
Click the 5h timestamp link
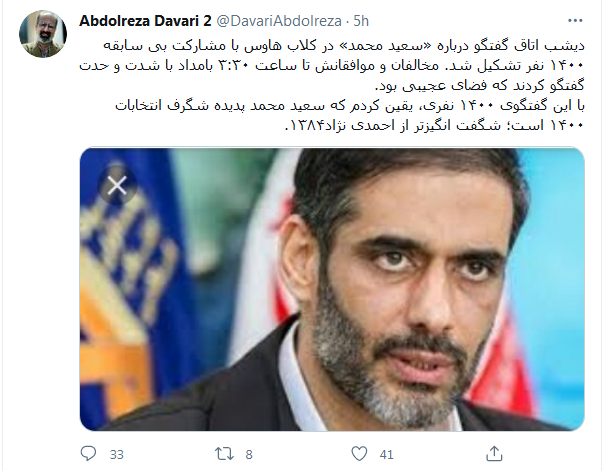(361, 21)
